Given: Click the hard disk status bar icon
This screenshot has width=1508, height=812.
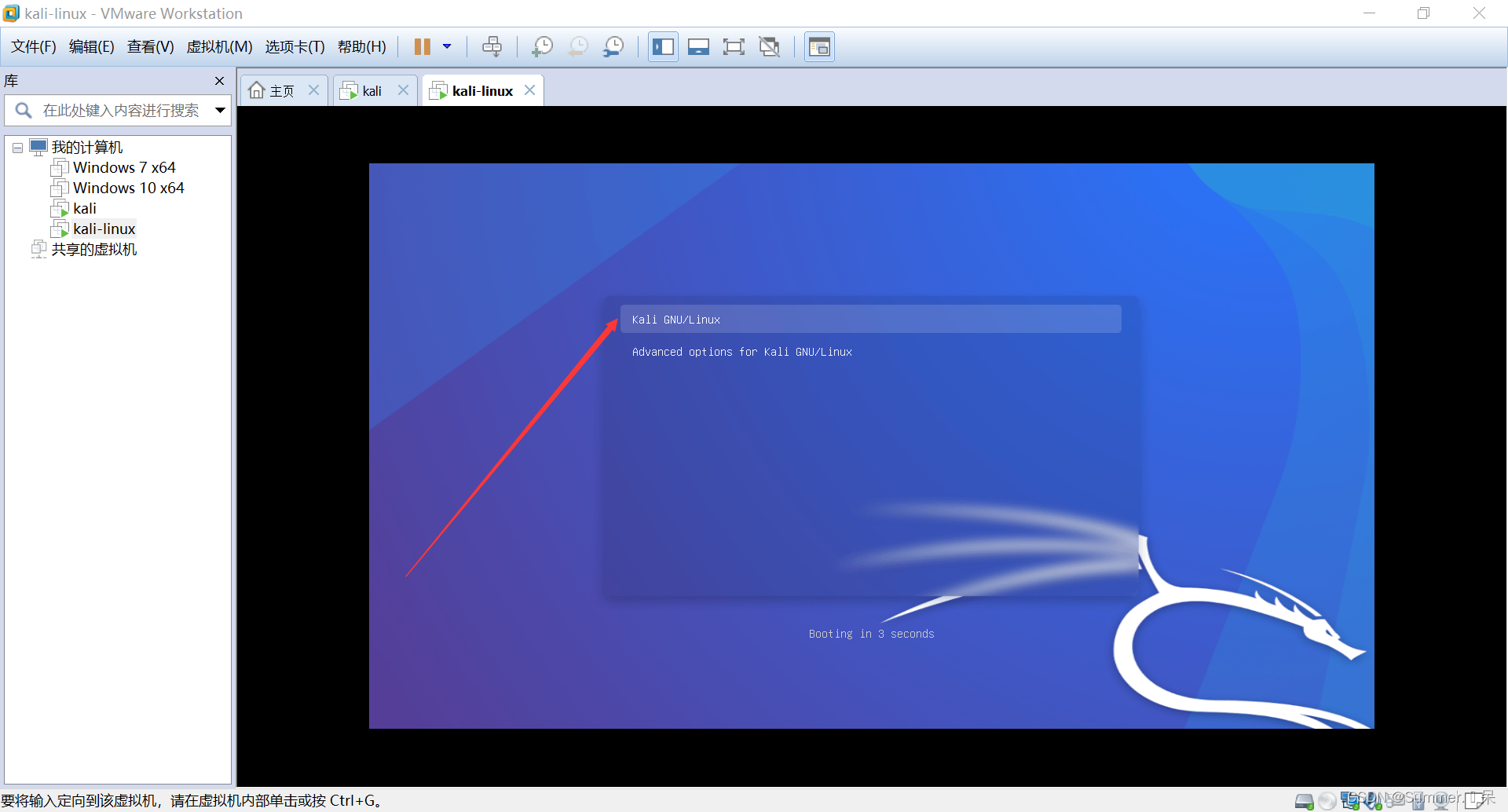Looking at the screenshot, I should (1304, 802).
